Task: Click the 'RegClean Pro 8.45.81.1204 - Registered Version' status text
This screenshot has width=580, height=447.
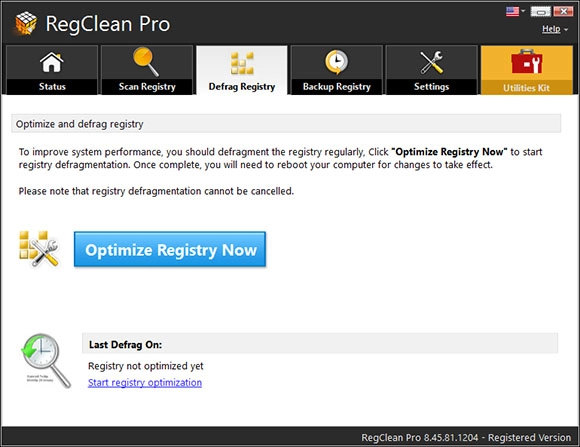Action: click(x=466, y=437)
